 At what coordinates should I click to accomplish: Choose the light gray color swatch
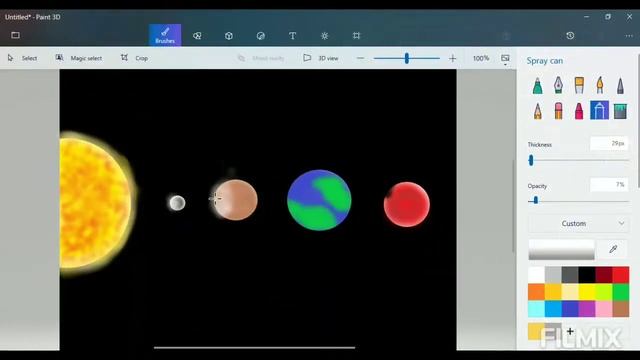click(x=553, y=275)
